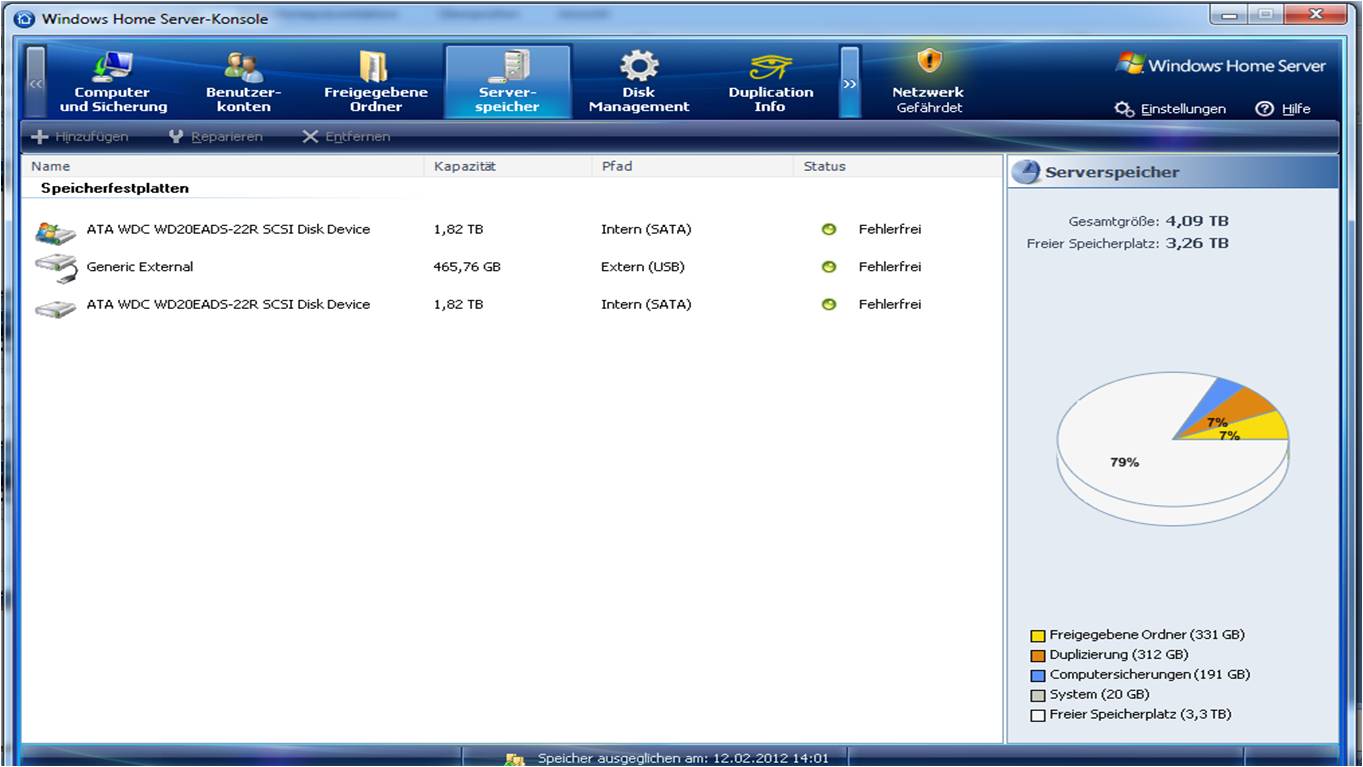Click the Windows Home Server logo
Screen dimensions: 1363x767
tap(1221, 65)
